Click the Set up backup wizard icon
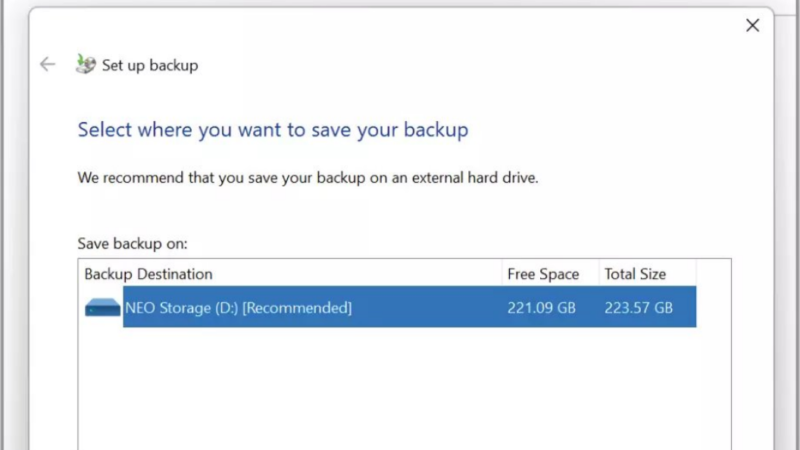This screenshot has width=800, height=450. tap(86, 64)
